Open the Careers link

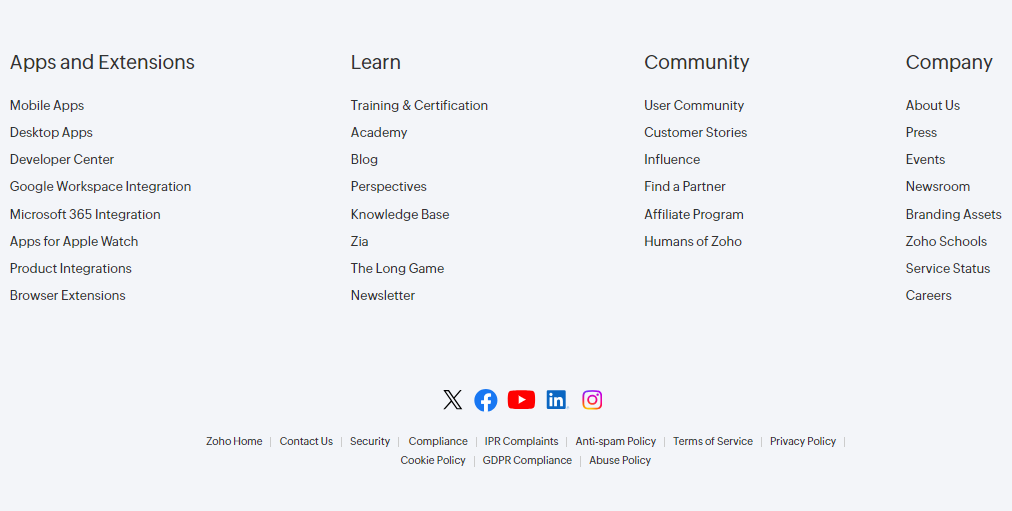[929, 296]
